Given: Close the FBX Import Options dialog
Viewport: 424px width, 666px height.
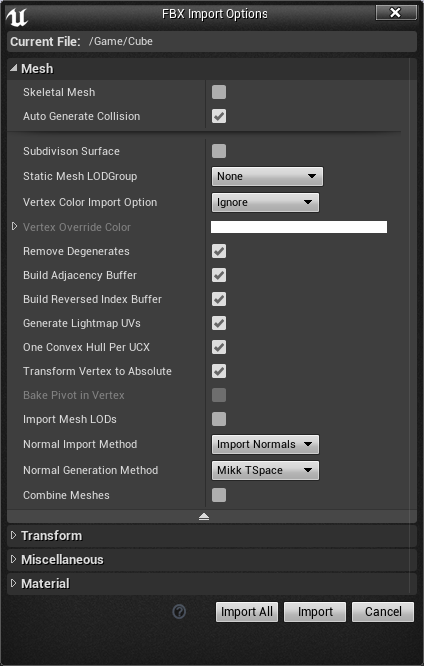Looking at the screenshot, I should pos(396,13).
